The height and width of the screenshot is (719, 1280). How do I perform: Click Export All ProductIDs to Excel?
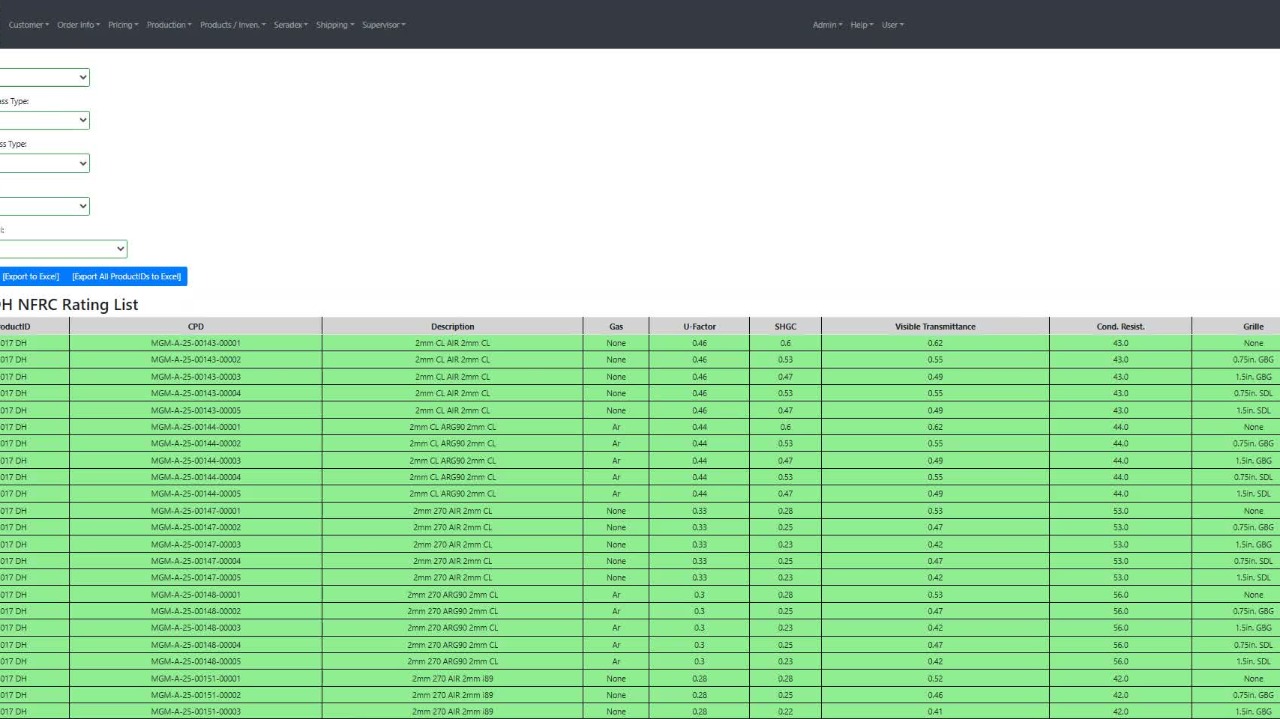pyautogui.click(x=126, y=276)
